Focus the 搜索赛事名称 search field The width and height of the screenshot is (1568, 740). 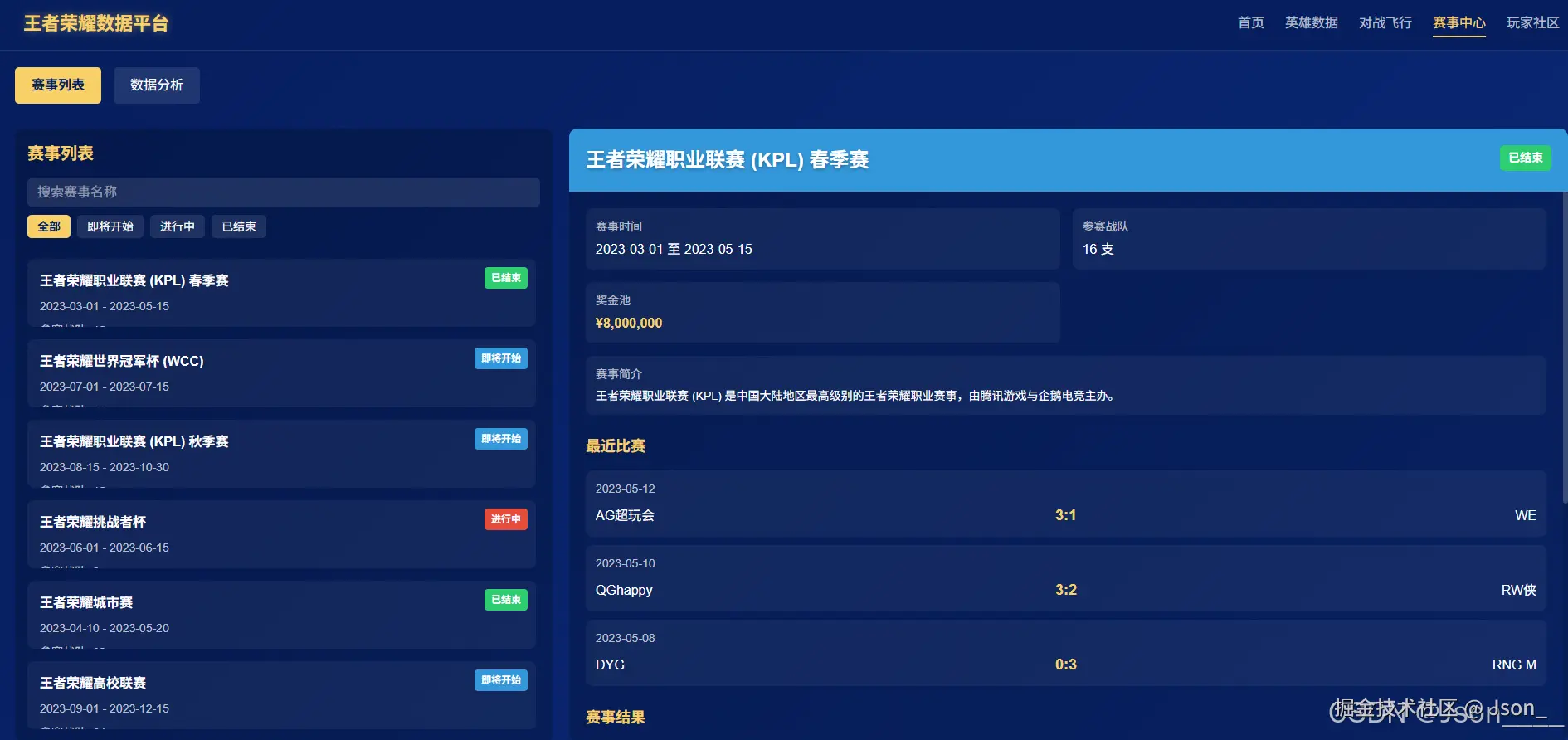(x=284, y=192)
